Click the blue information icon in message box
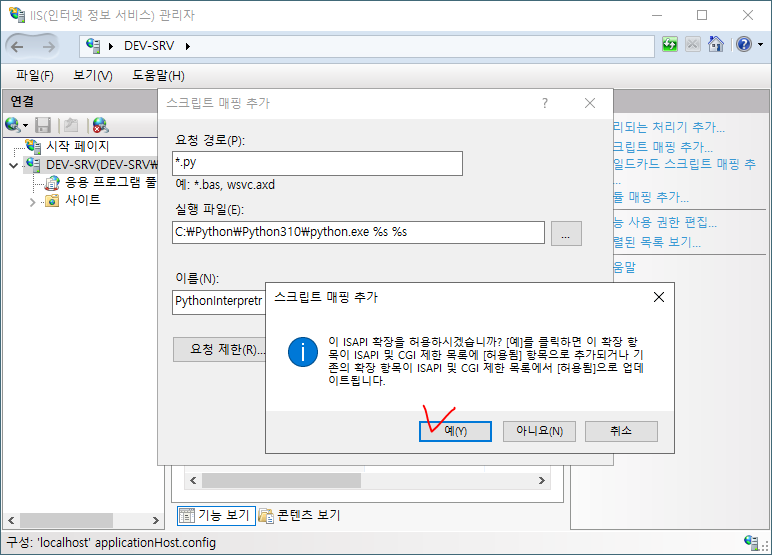 [303, 352]
